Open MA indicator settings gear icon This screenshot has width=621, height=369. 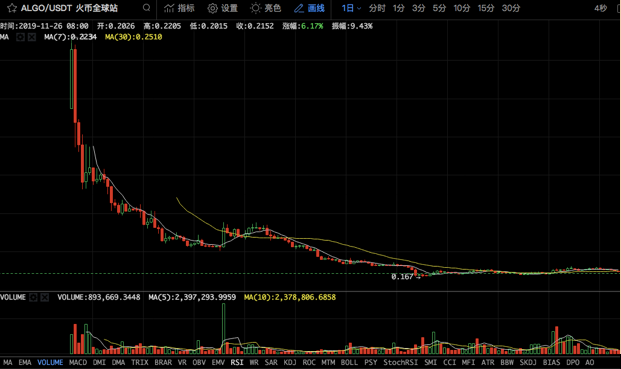click(20, 37)
